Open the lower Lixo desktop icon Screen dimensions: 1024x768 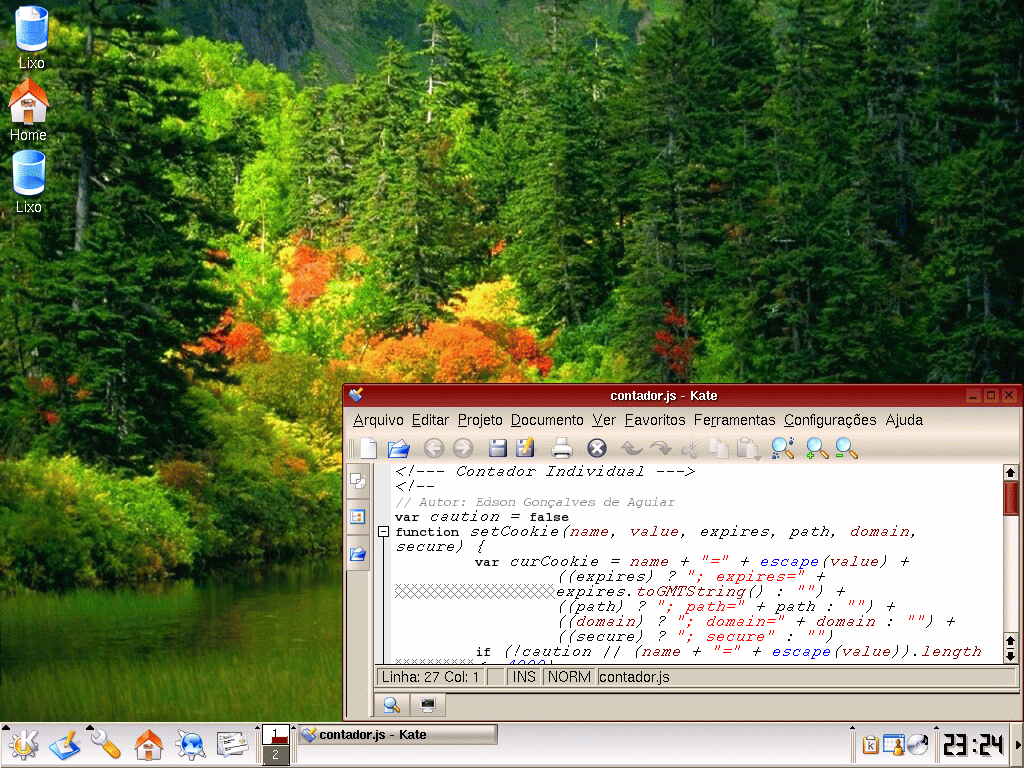click(x=28, y=182)
